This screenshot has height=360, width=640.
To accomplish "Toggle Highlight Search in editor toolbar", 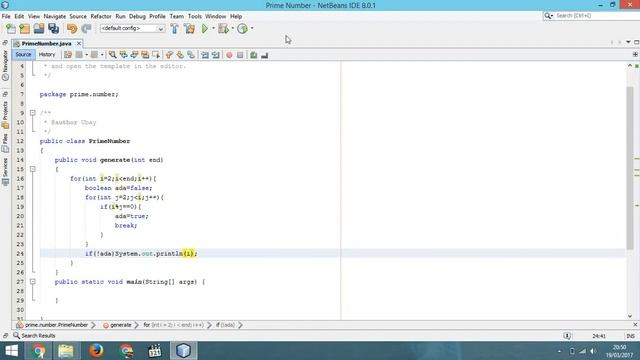I will tap(145, 55).
